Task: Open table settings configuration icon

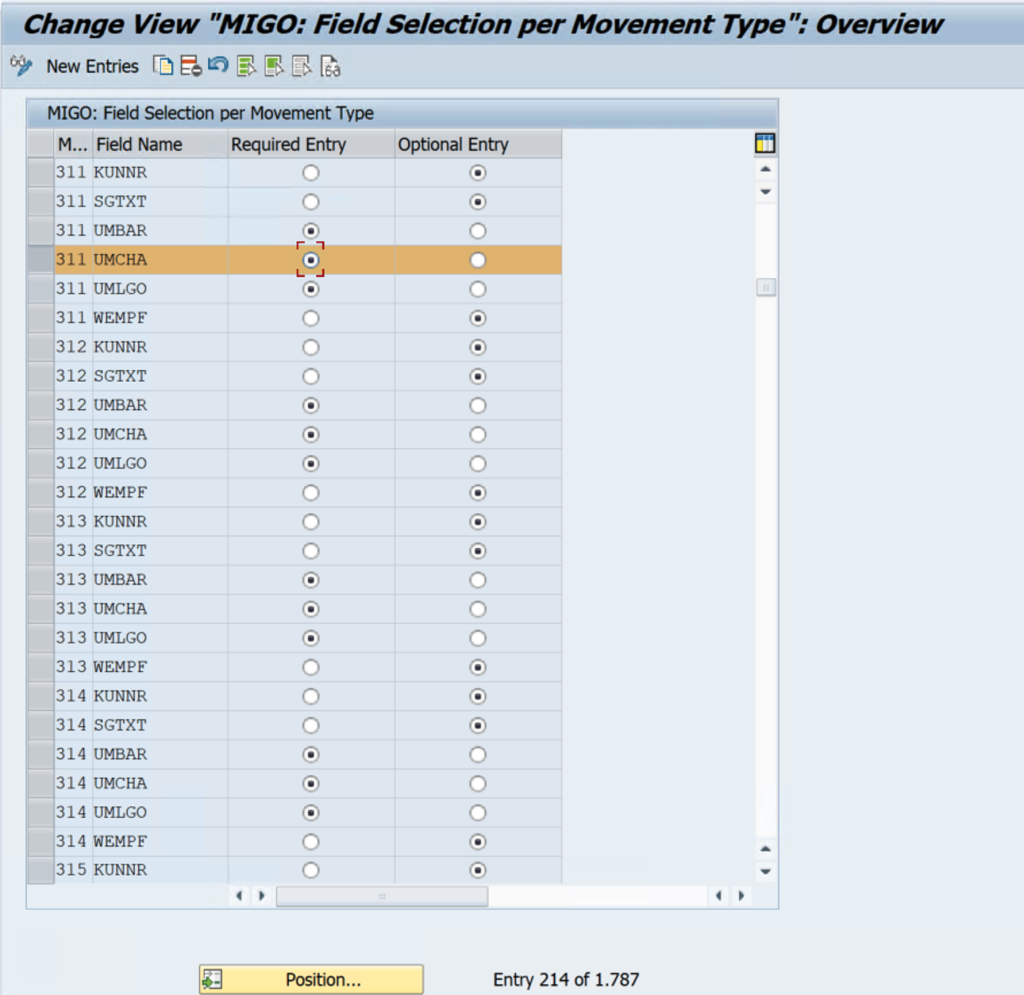Action: click(x=765, y=143)
